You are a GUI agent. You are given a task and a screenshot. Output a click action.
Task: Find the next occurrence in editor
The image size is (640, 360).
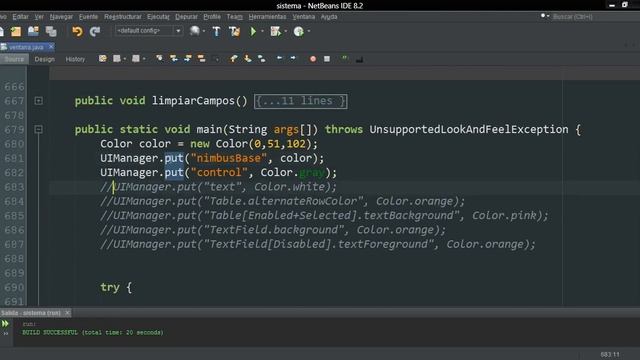(188, 59)
